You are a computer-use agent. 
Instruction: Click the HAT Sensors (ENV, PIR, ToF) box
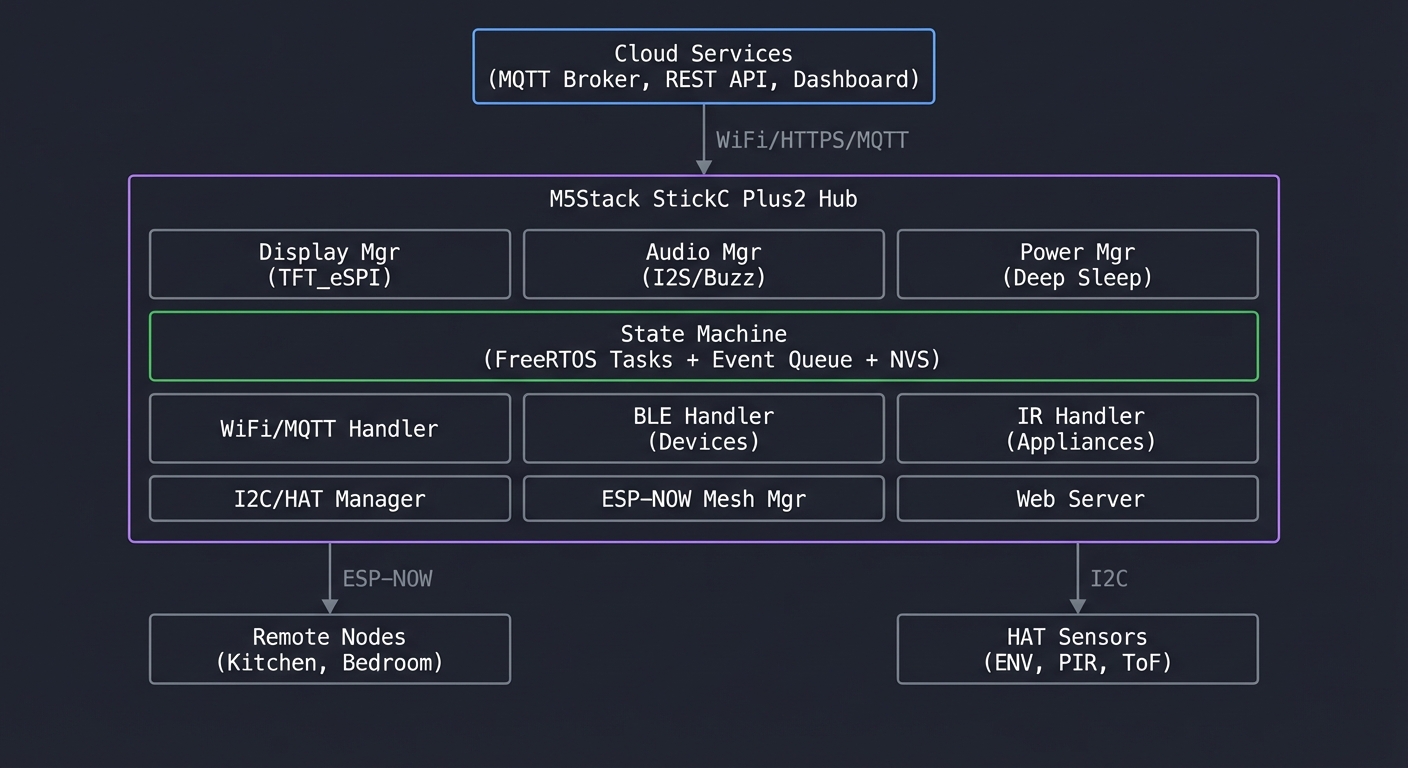(1077, 649)
